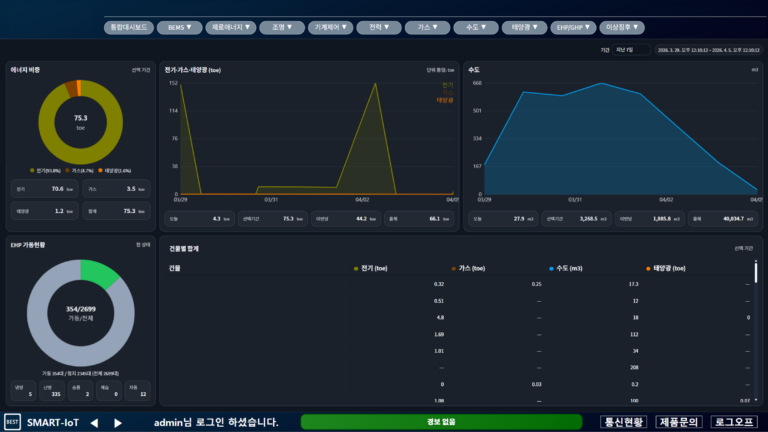Toggle 태양광 series in line chart legend
This screenshot has width=768, height=432.
[x=445, y=100]
